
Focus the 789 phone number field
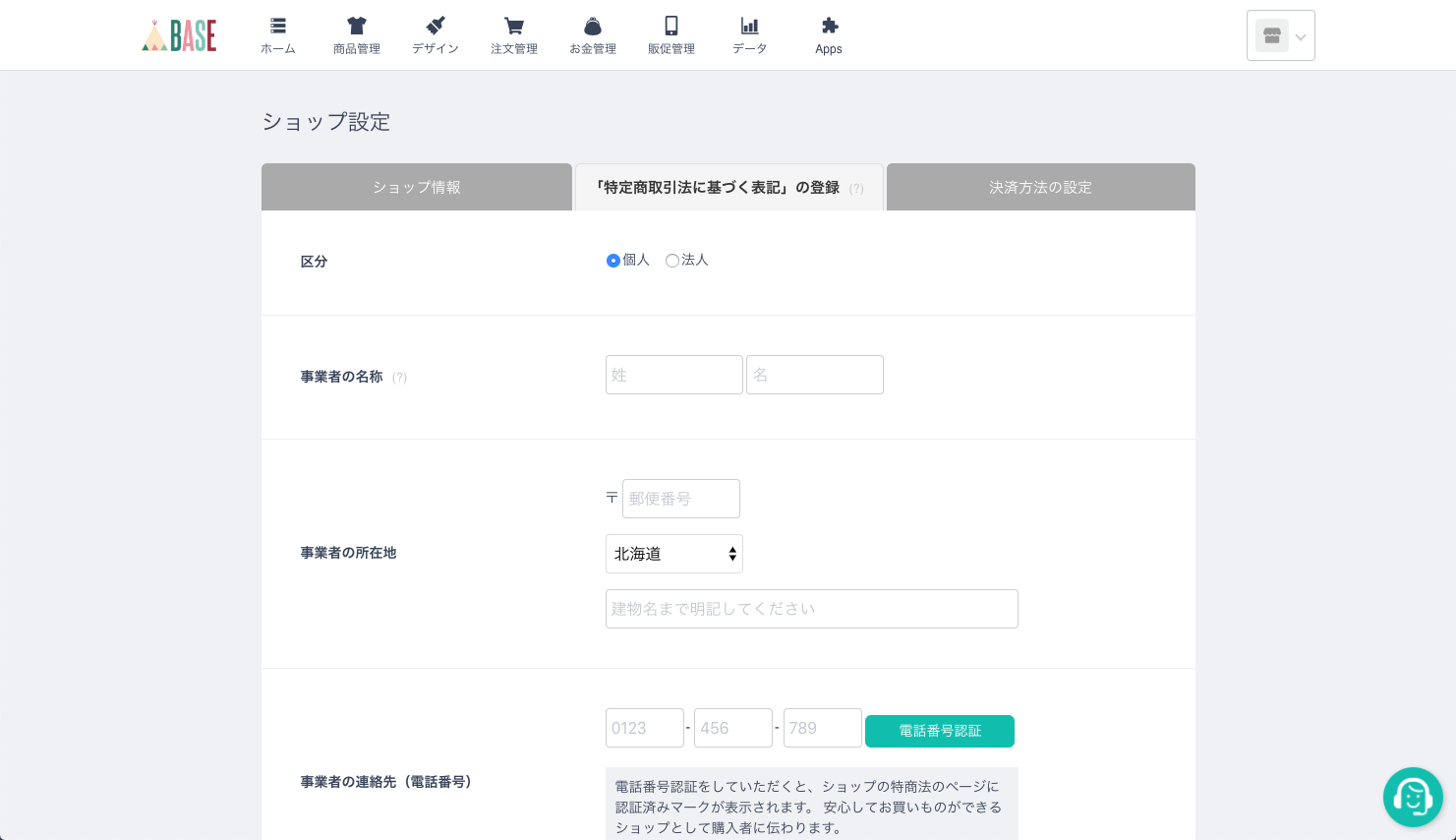[823, 728]
